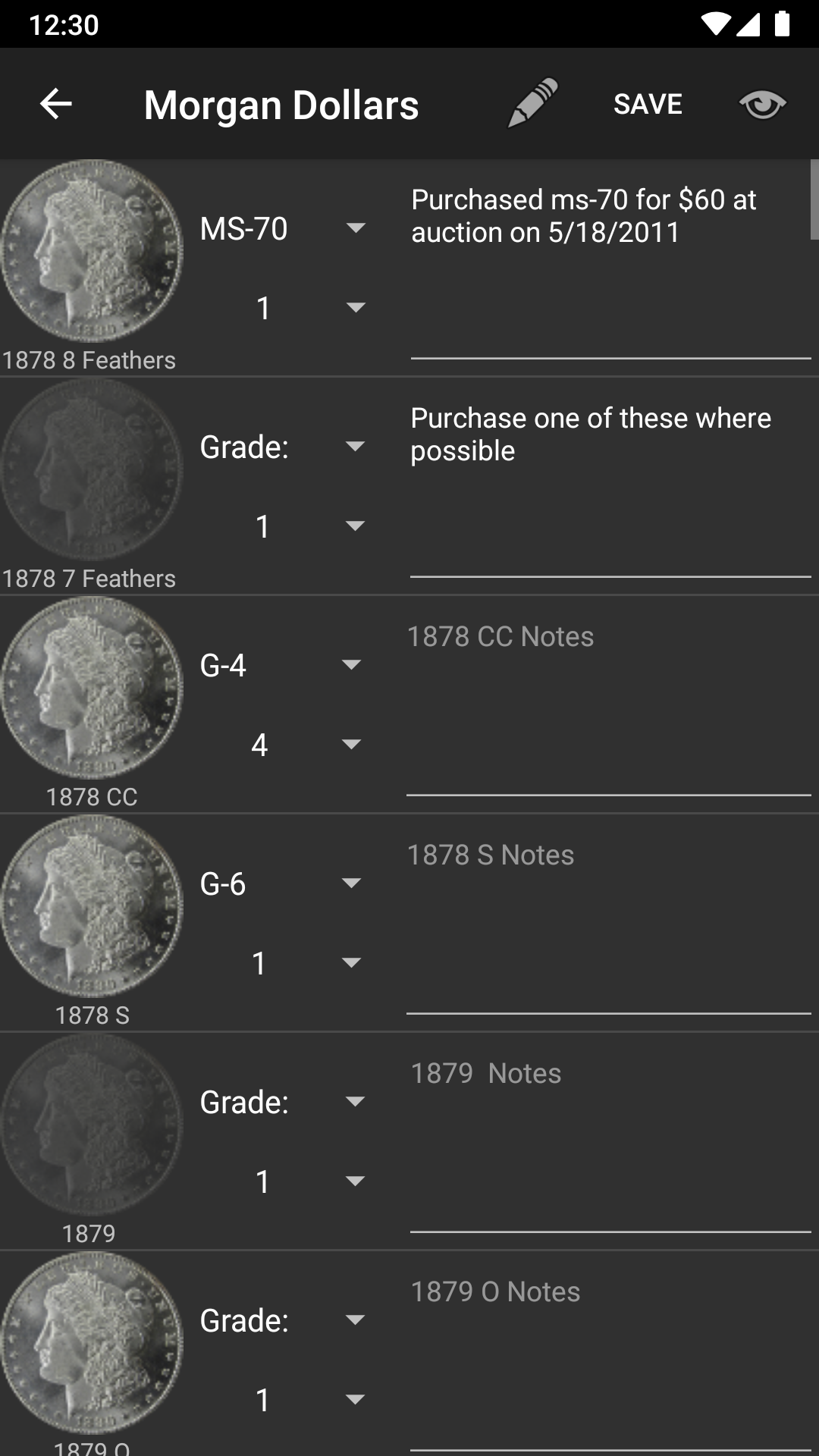
Task: View the 1879 coin thumbnail
Action: point(91,1130)
